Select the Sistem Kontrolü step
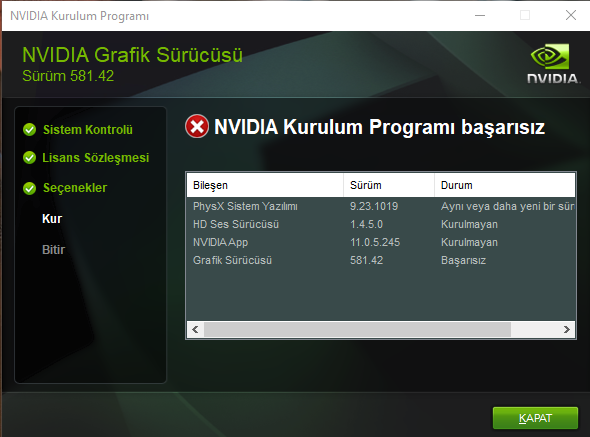590x437 pixels. [x=88, y=129]
